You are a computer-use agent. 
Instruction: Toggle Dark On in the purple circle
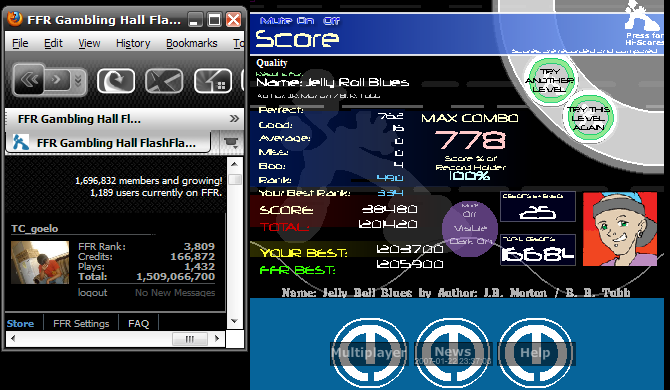pyautogui.click(x=470, y=241)
